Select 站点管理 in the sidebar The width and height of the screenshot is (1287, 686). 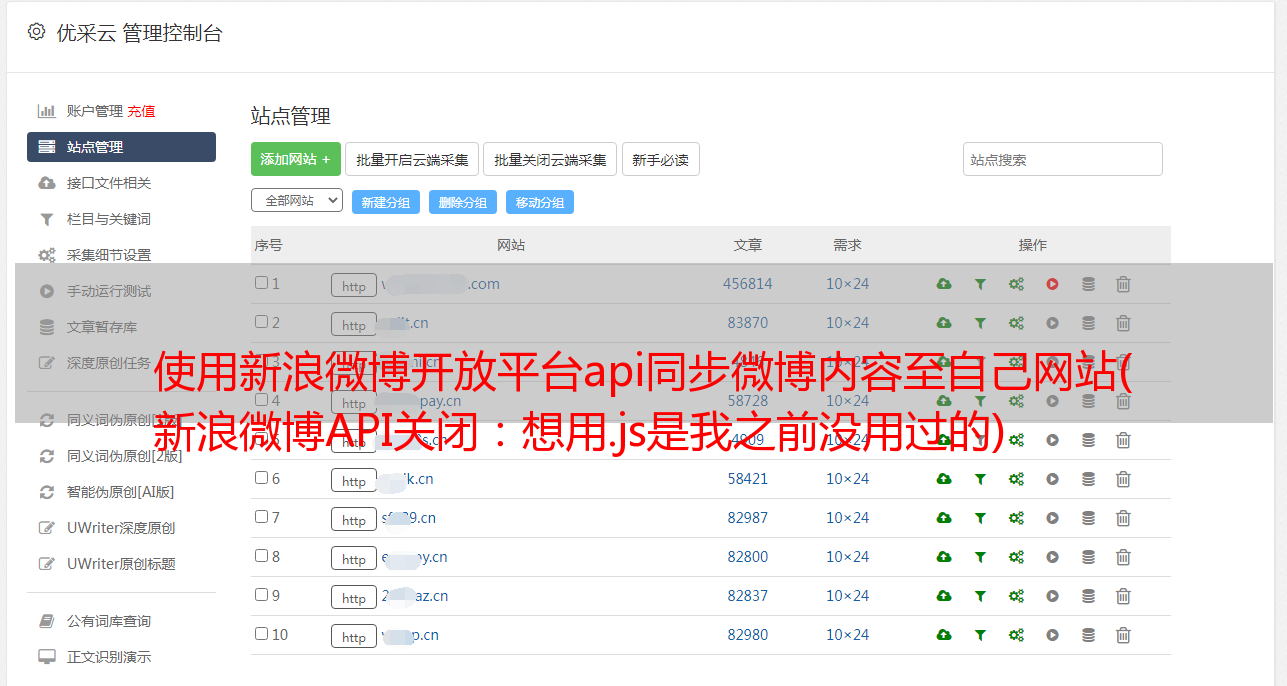pyautogui.click(x=121, y=147)
